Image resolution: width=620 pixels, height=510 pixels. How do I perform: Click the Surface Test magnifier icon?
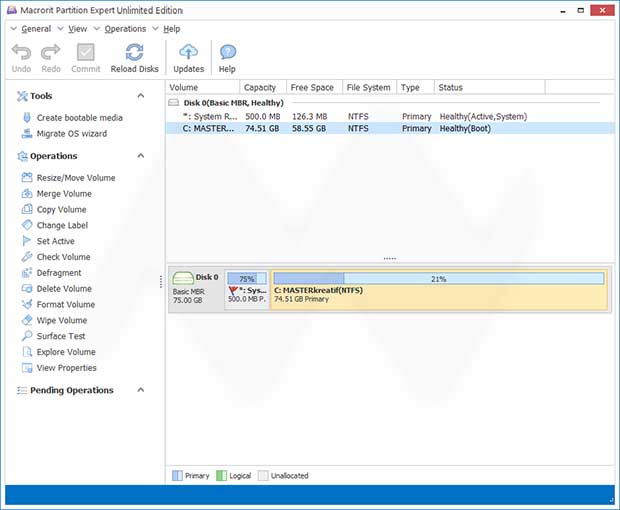point(27,336)
